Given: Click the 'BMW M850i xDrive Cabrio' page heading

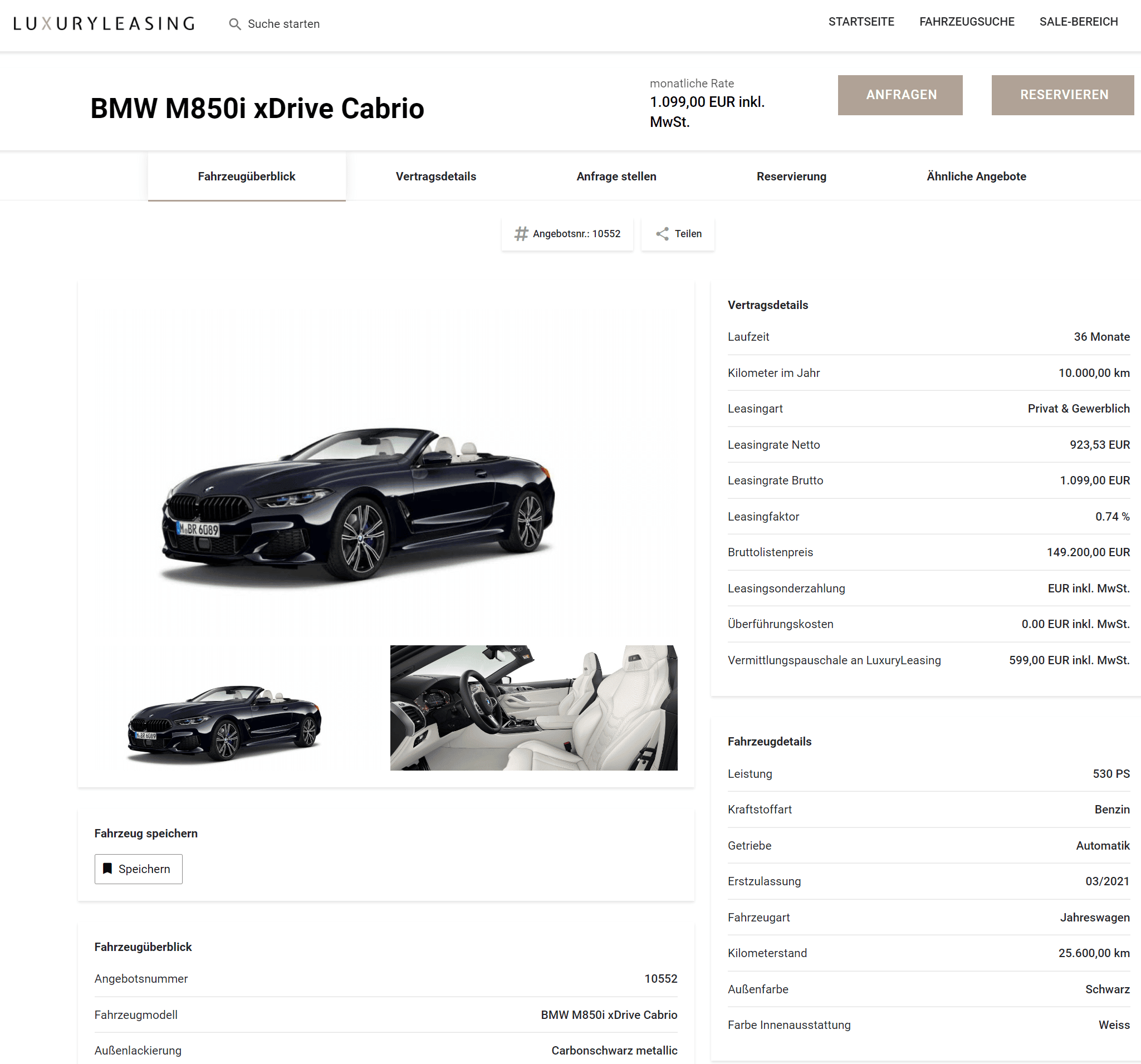Looking at the screenshot, I should [x=257, y=108].
